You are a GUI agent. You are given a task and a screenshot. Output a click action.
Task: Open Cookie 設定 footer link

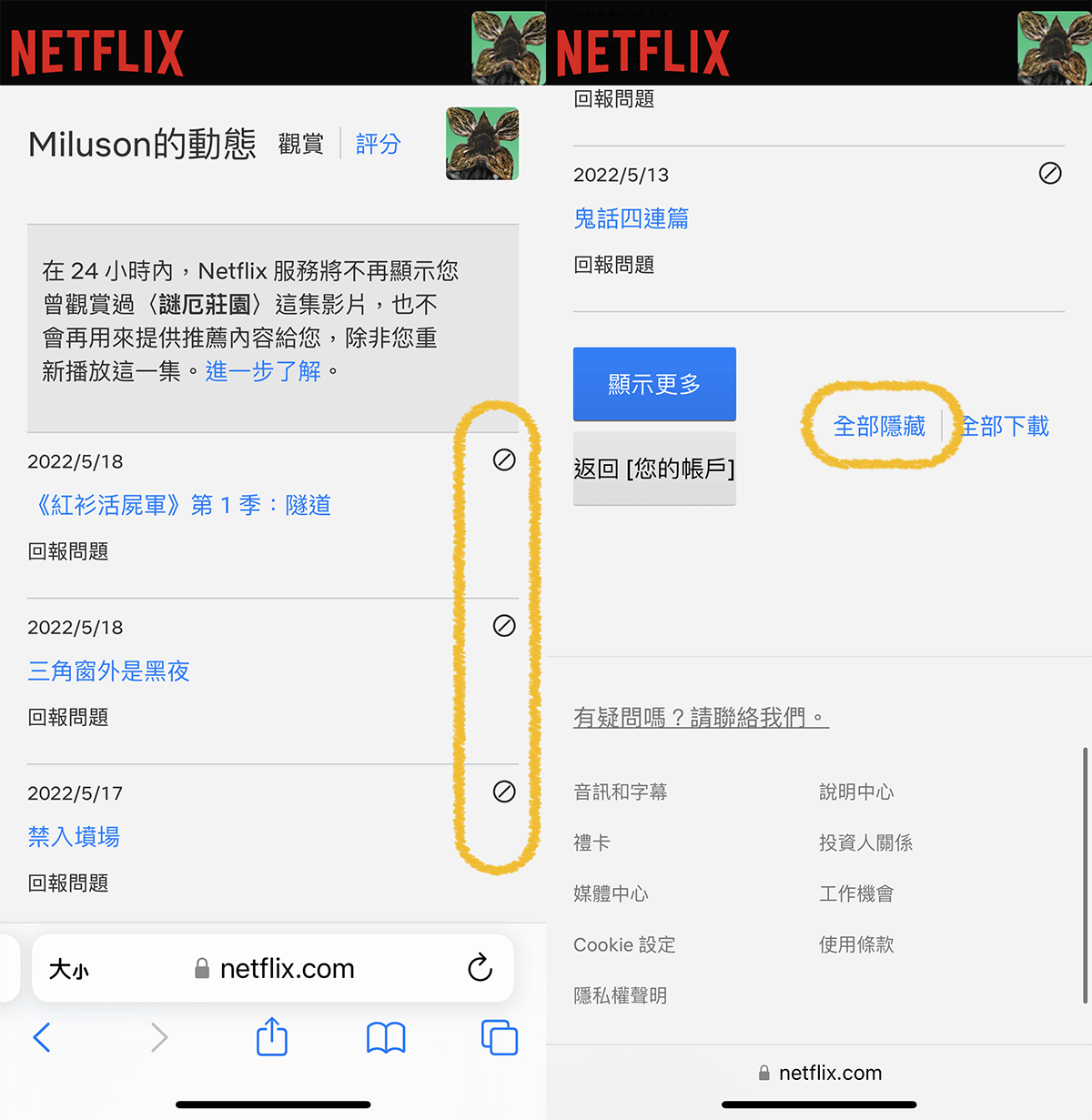pyautogui.click(x=624, y=944)
